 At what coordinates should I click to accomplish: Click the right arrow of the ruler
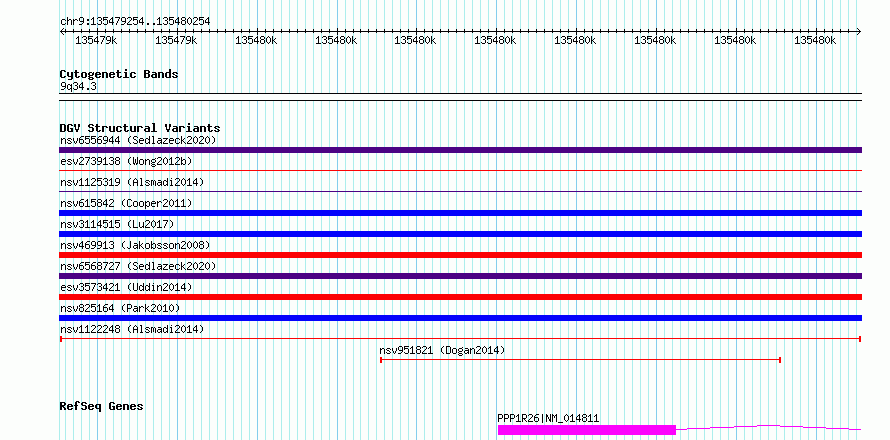[x=859, y=31]
